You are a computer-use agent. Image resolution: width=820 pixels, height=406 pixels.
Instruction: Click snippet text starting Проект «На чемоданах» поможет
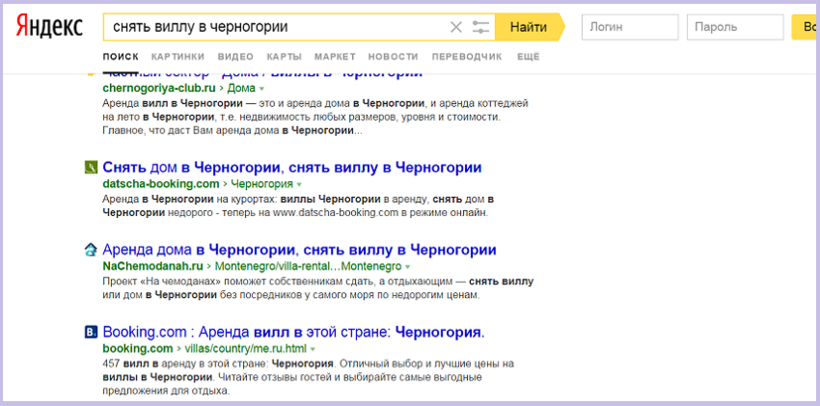pos(318,288)
